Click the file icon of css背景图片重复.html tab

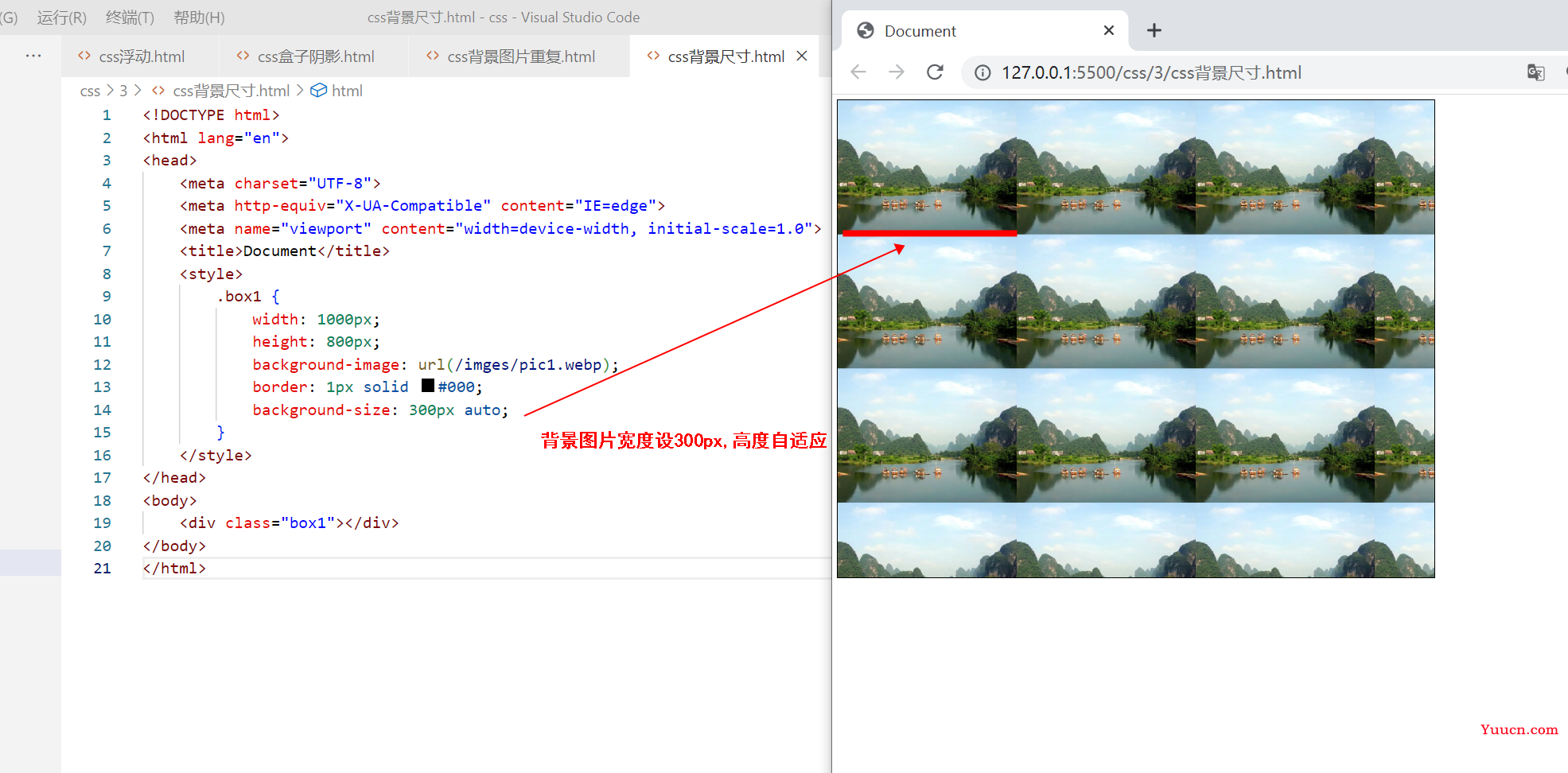tap(433, 56)
